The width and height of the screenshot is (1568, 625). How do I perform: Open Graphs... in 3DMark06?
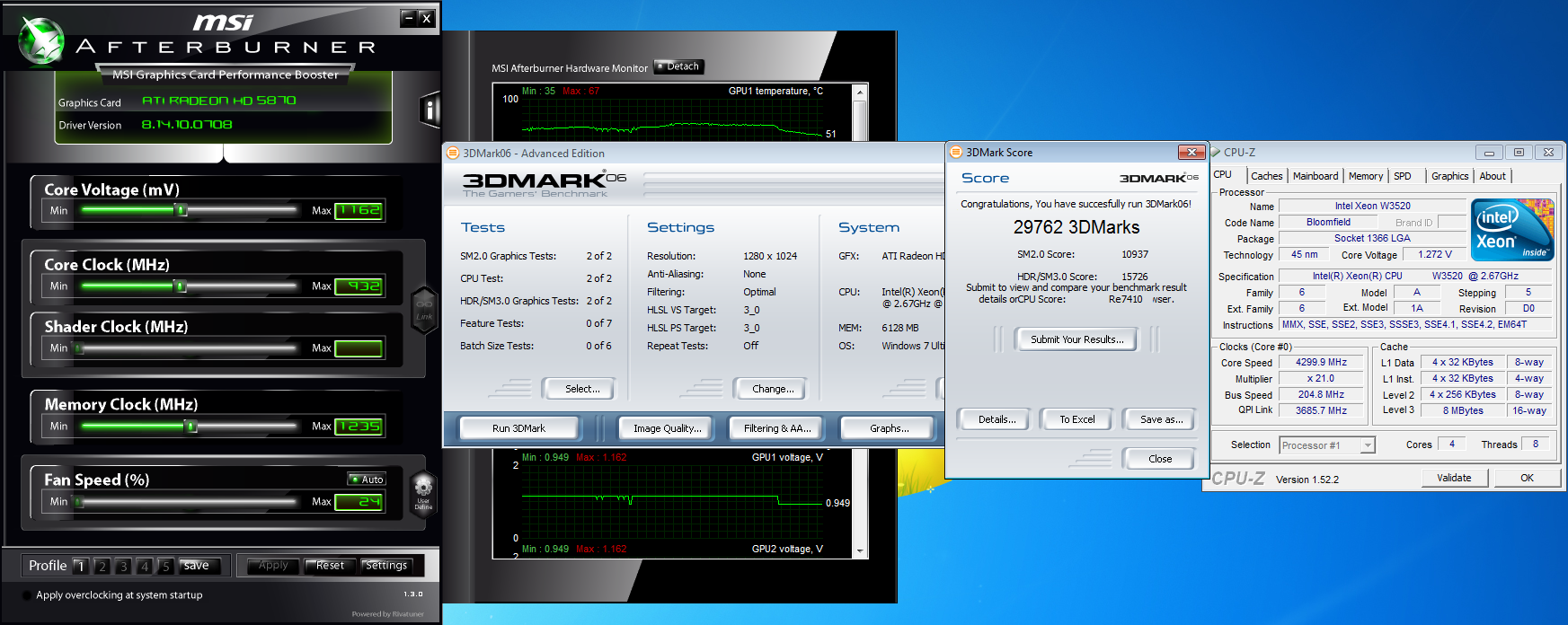click(x=889, y=428)
